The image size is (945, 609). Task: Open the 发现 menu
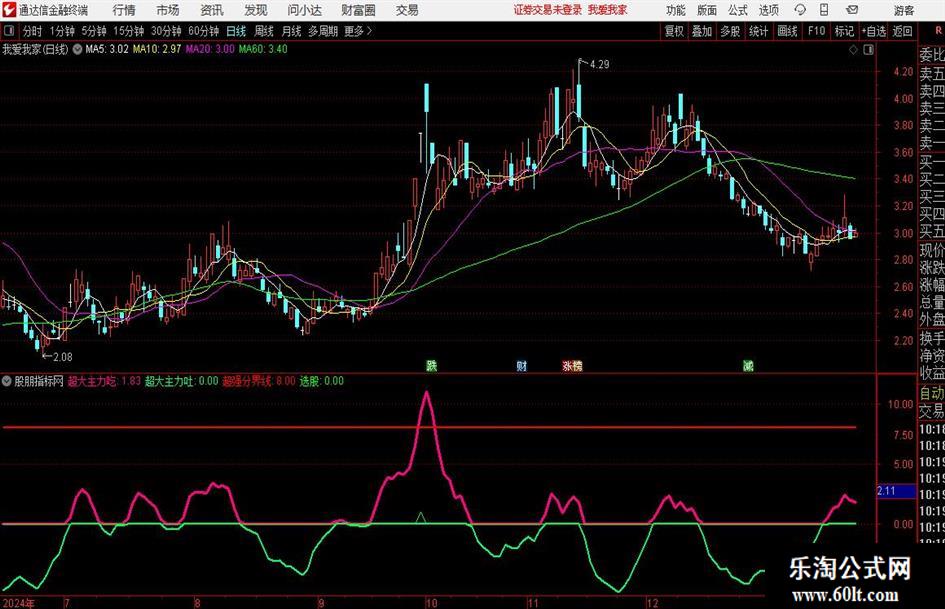(256, 10)
